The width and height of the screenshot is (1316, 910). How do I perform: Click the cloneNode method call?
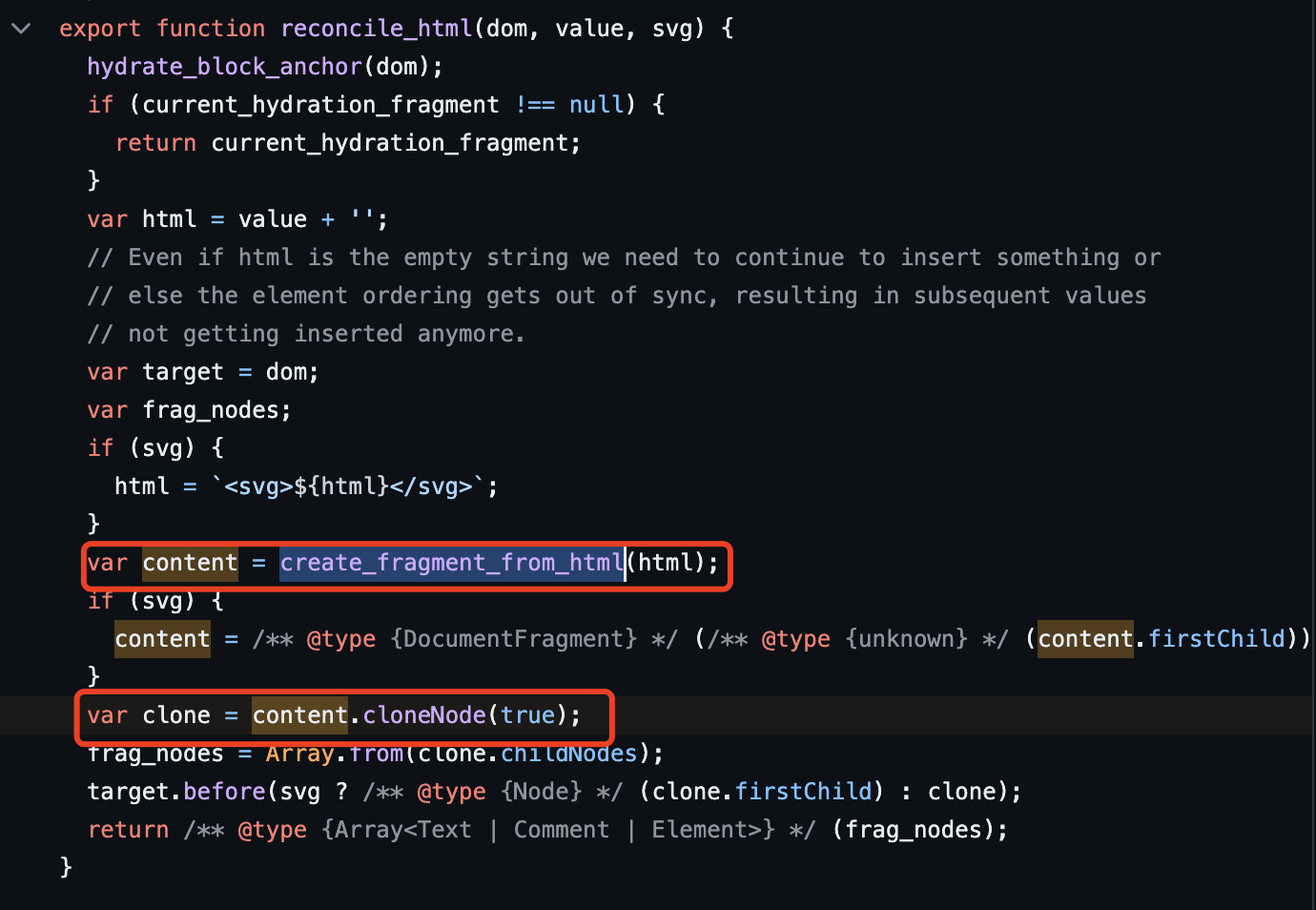pyautogui.click(x=424, y=715)
